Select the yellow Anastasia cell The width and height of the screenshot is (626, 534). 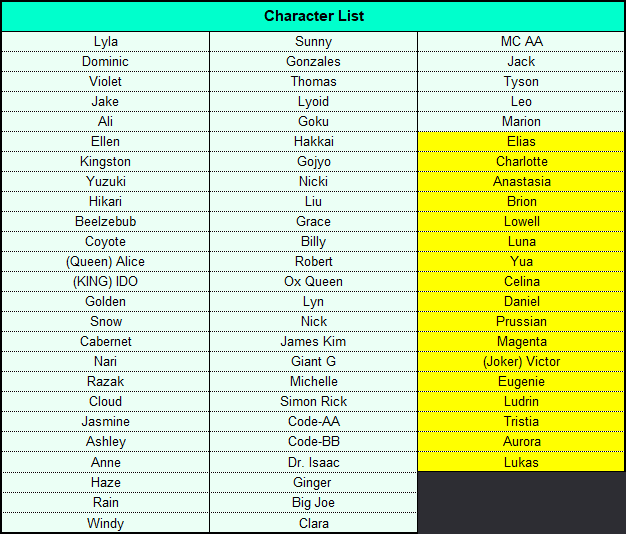tap(521, 182)
